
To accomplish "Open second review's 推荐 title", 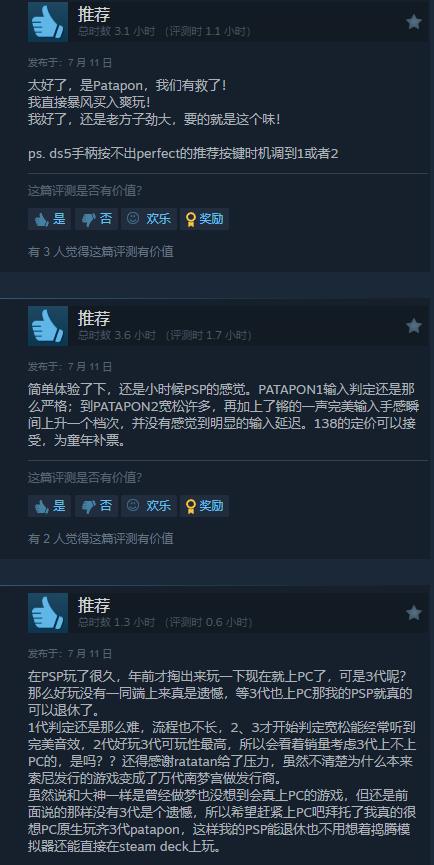I will click(94, 318).
